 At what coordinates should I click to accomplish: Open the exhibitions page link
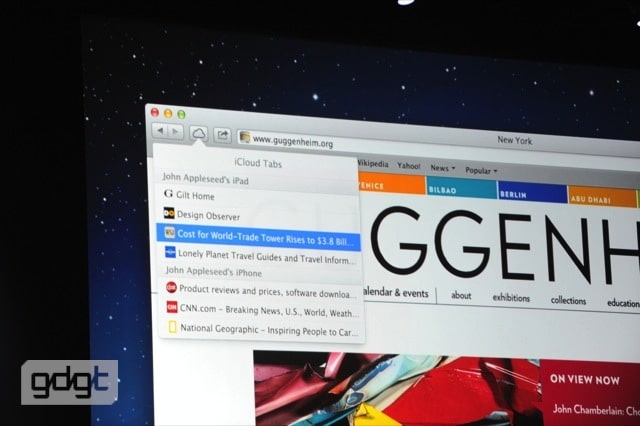(x=511, y=298)
